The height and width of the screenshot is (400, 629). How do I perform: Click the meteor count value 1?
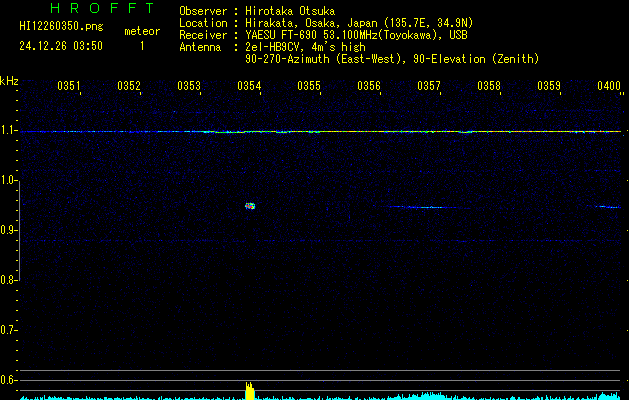(142, 46)
